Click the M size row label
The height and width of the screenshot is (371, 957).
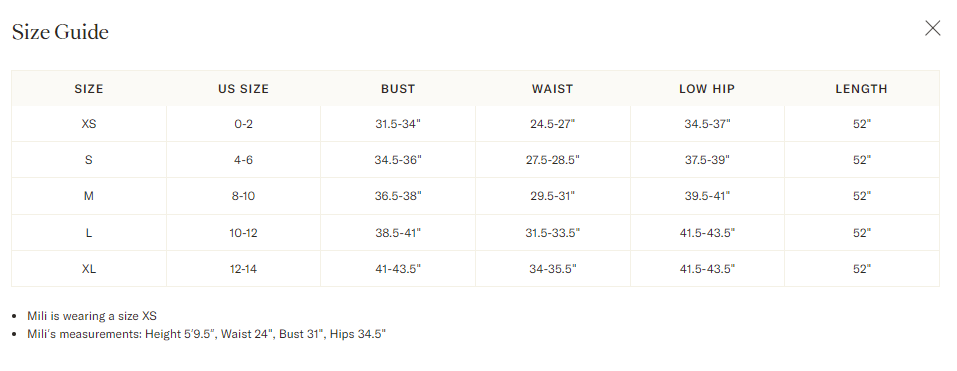coord(89,196)
